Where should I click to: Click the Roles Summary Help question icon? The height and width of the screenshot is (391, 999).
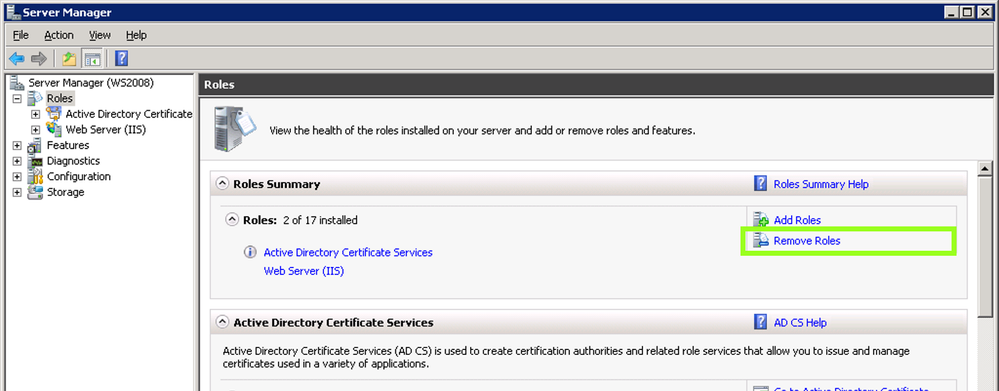point(760,184)
